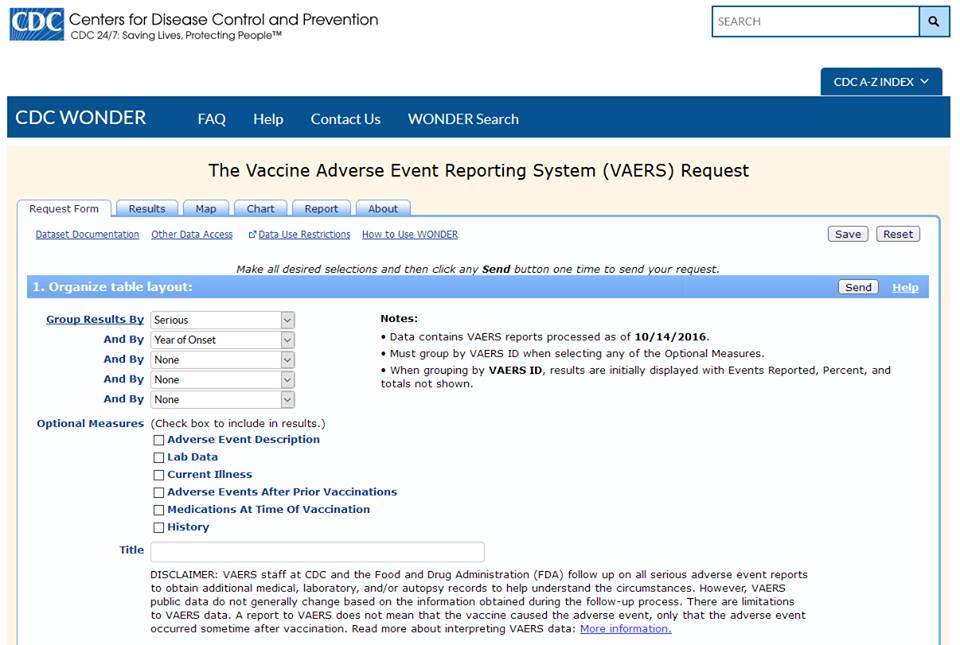The height and width of the screenshot is (645, 960).
Task: Click the CDC logo
Action: tap(37, 24)
